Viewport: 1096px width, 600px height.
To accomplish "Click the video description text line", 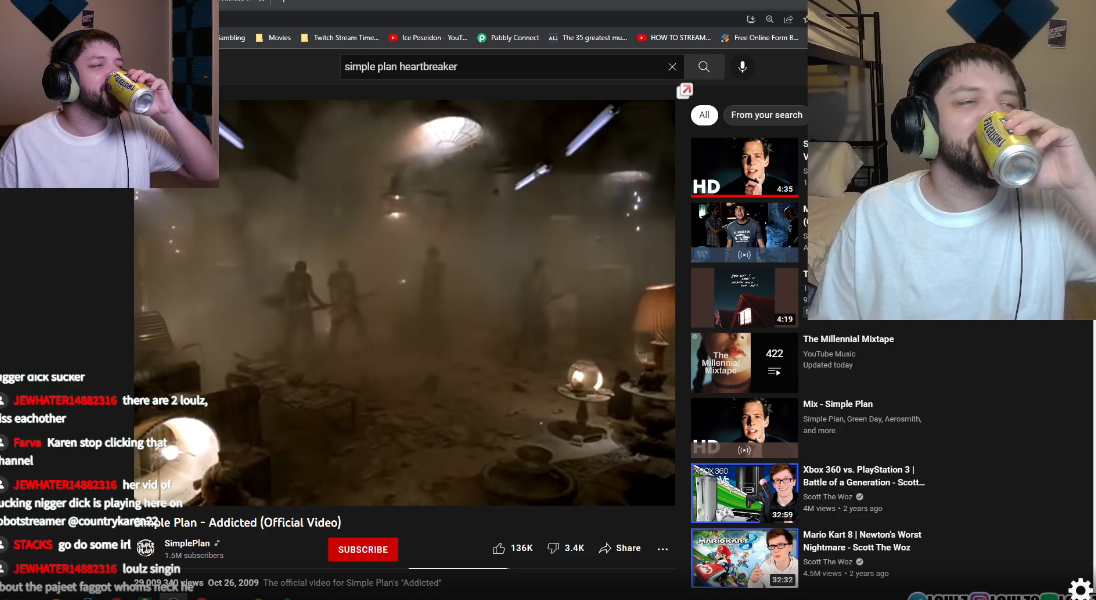I will click(x=352, y=583).
